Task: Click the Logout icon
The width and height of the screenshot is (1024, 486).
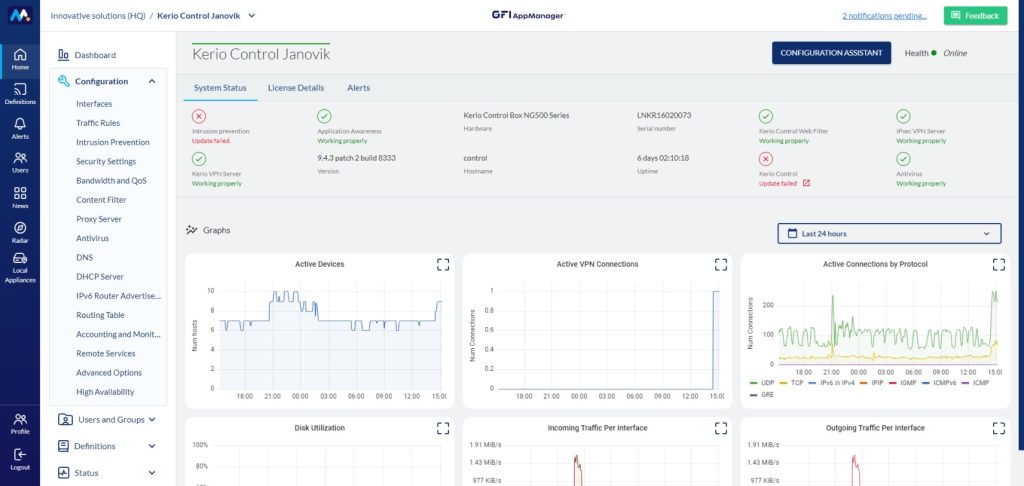Action: [20, 459]
